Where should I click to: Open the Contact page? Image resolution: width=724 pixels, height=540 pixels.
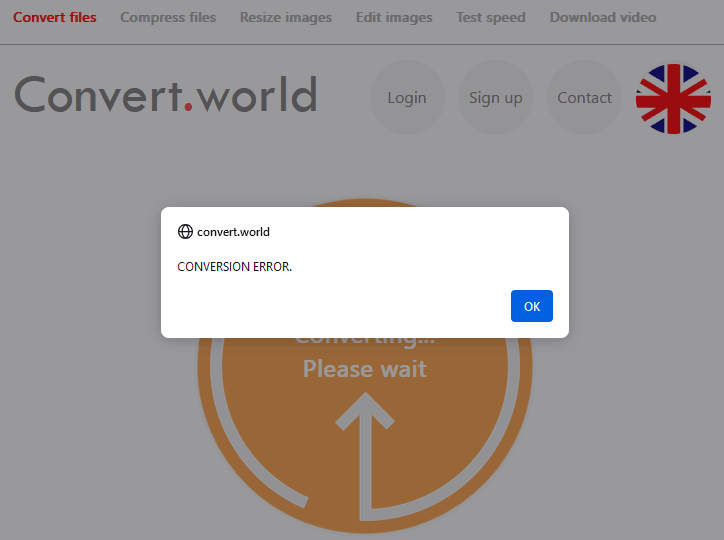coord(584,97)
